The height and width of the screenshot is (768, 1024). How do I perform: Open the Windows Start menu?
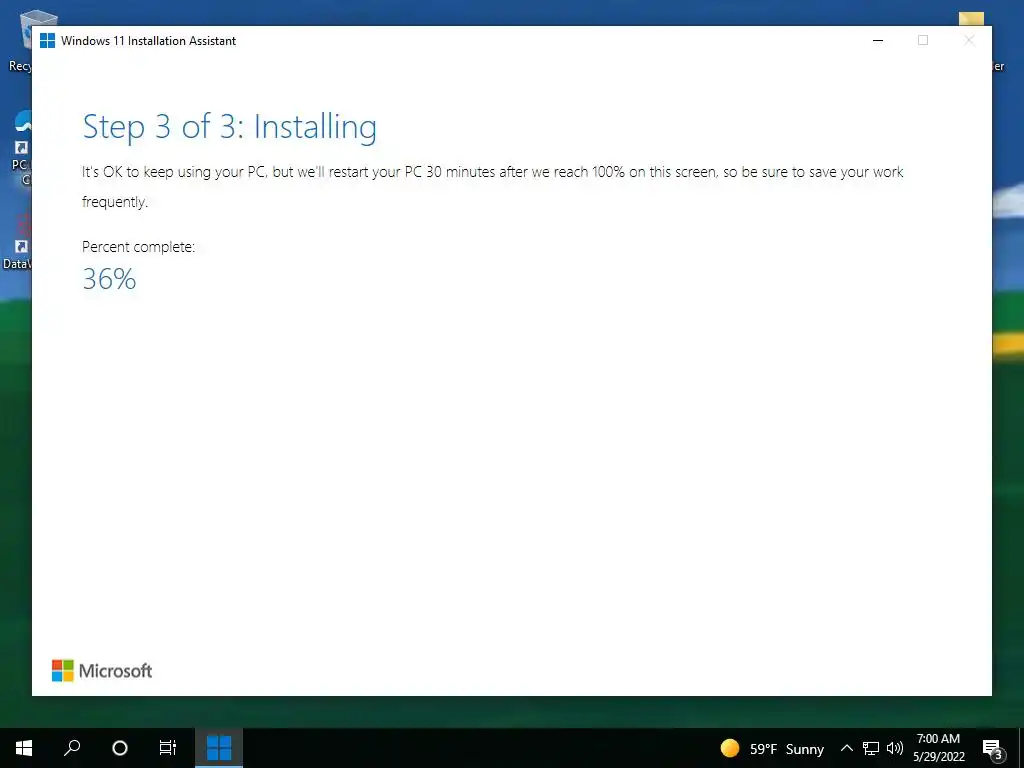[24, 748]
